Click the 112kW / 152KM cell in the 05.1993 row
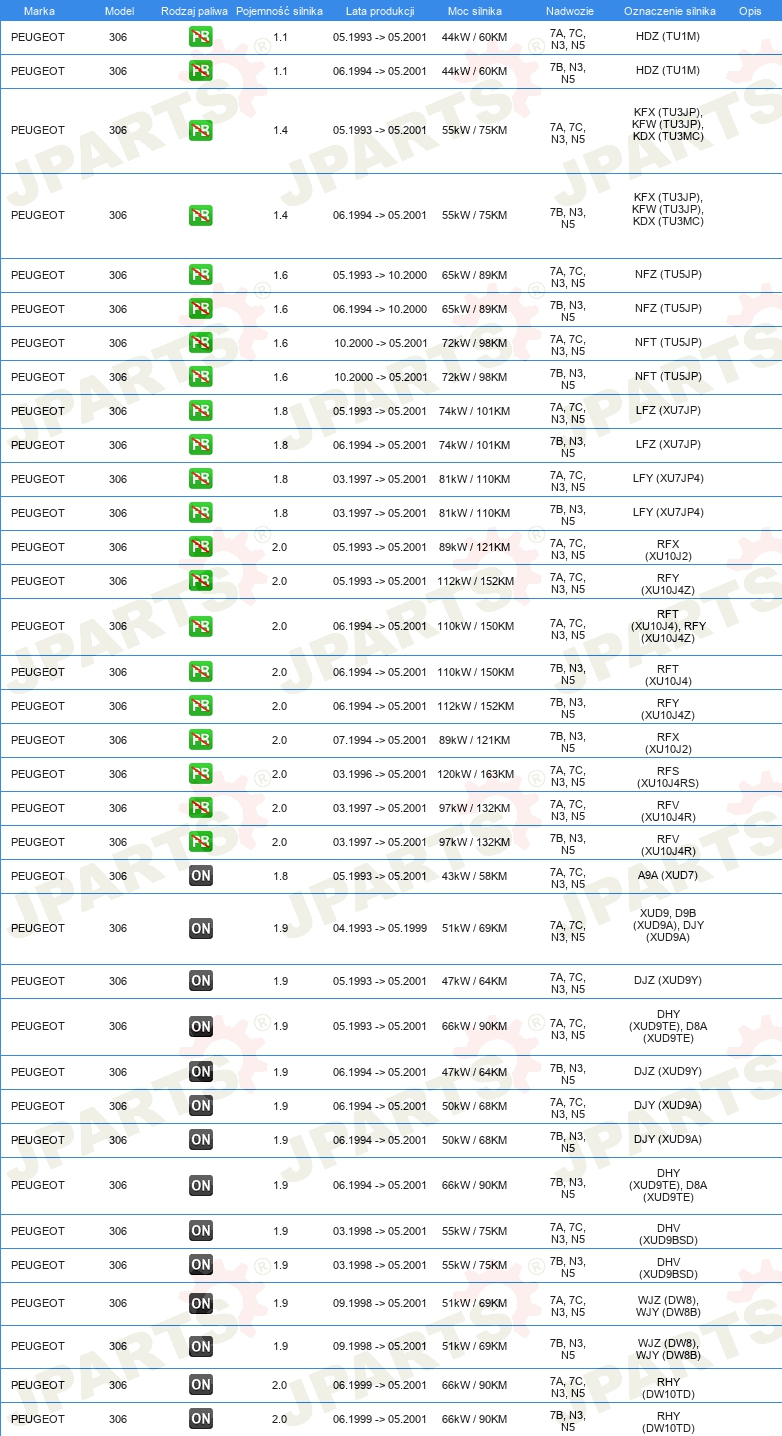 [x=475, y=581]
